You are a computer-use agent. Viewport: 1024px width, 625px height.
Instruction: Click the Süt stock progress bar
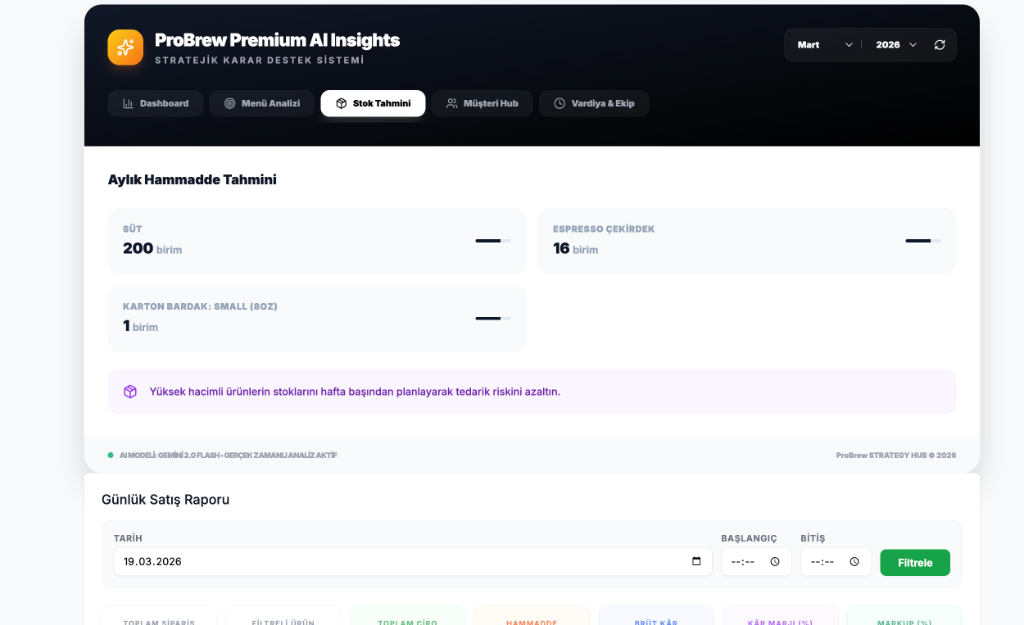click(x=492, y=241)
